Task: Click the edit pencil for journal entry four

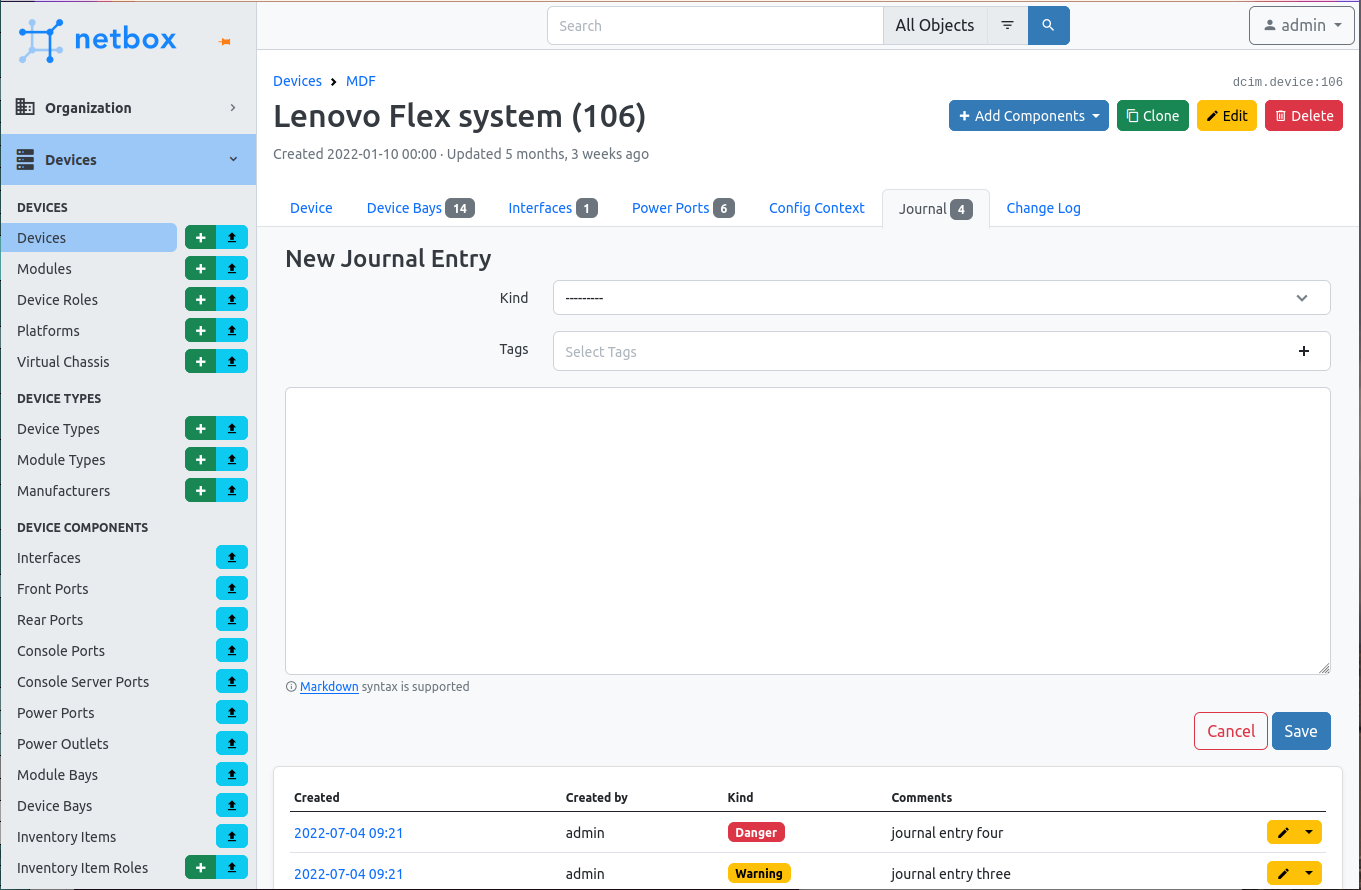Action: [1285, 831]
